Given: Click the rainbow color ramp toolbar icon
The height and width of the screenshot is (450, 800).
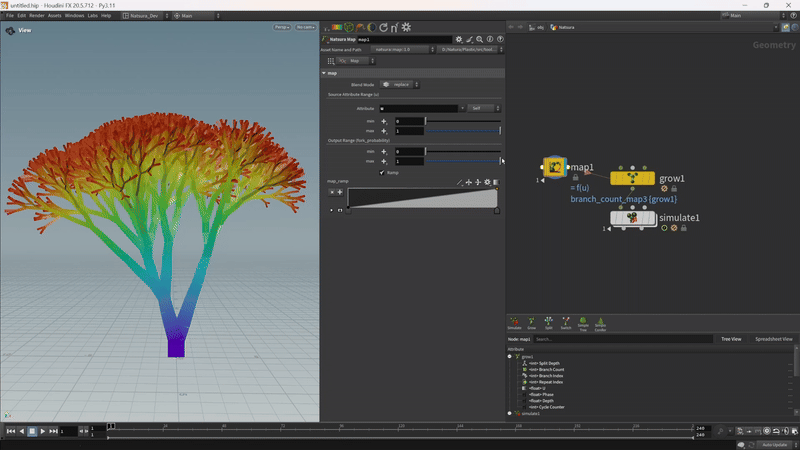Looking at the screenshot, I should [x=337, y=28].
